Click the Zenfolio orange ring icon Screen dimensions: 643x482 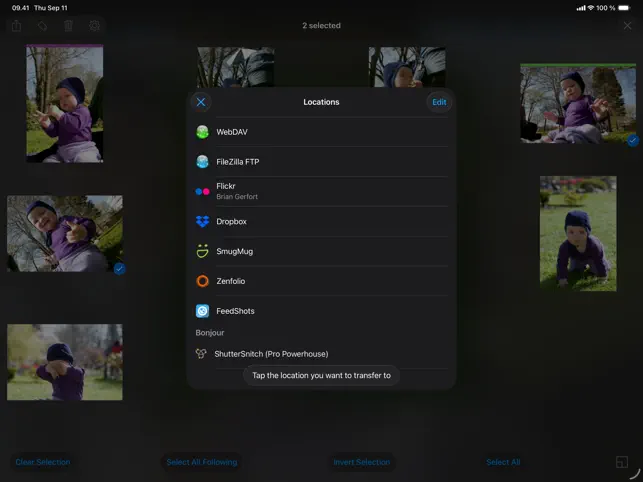pyautogui.click(x=203, y=281)
